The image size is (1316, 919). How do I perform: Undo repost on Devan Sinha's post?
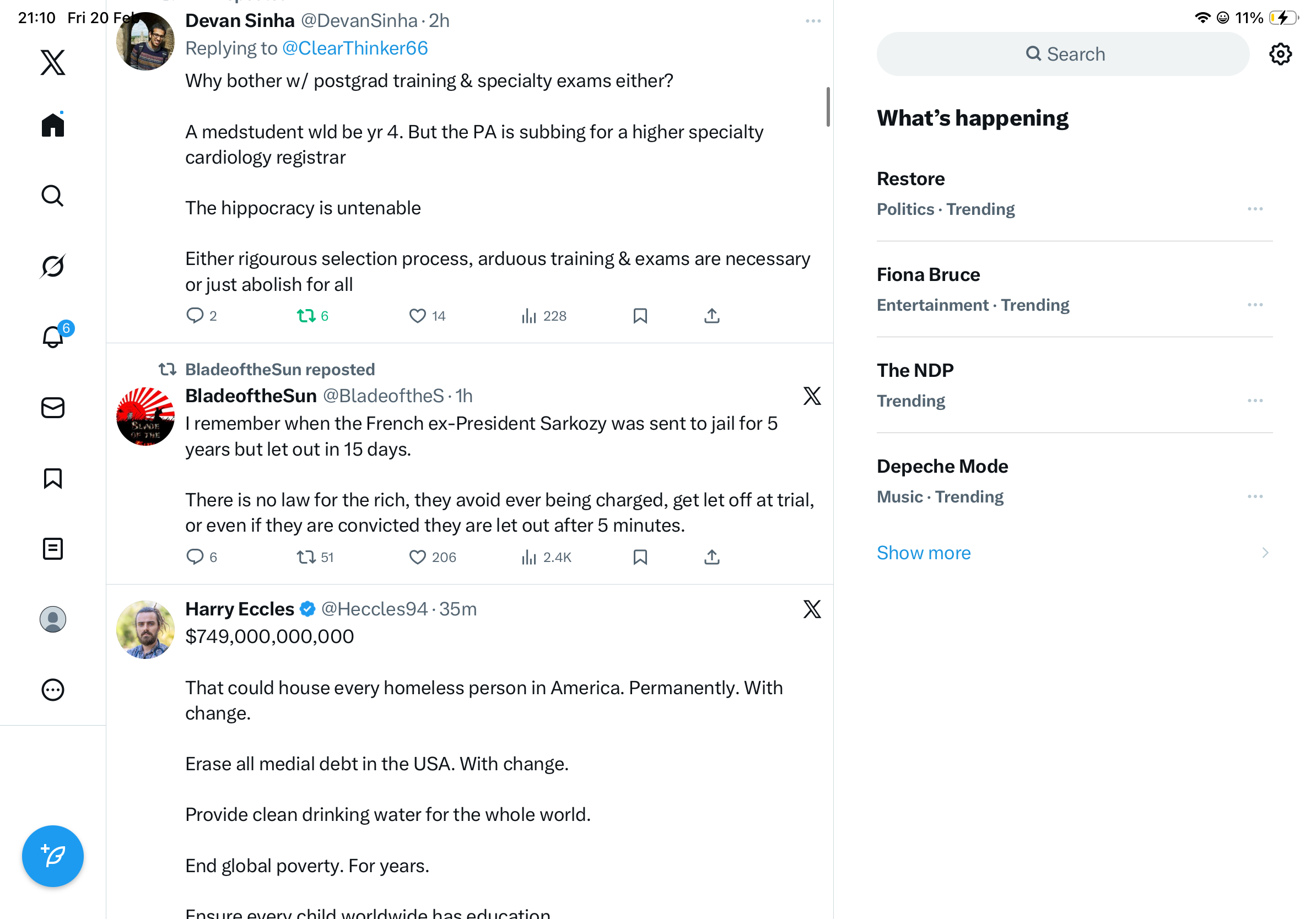[306, 316]
